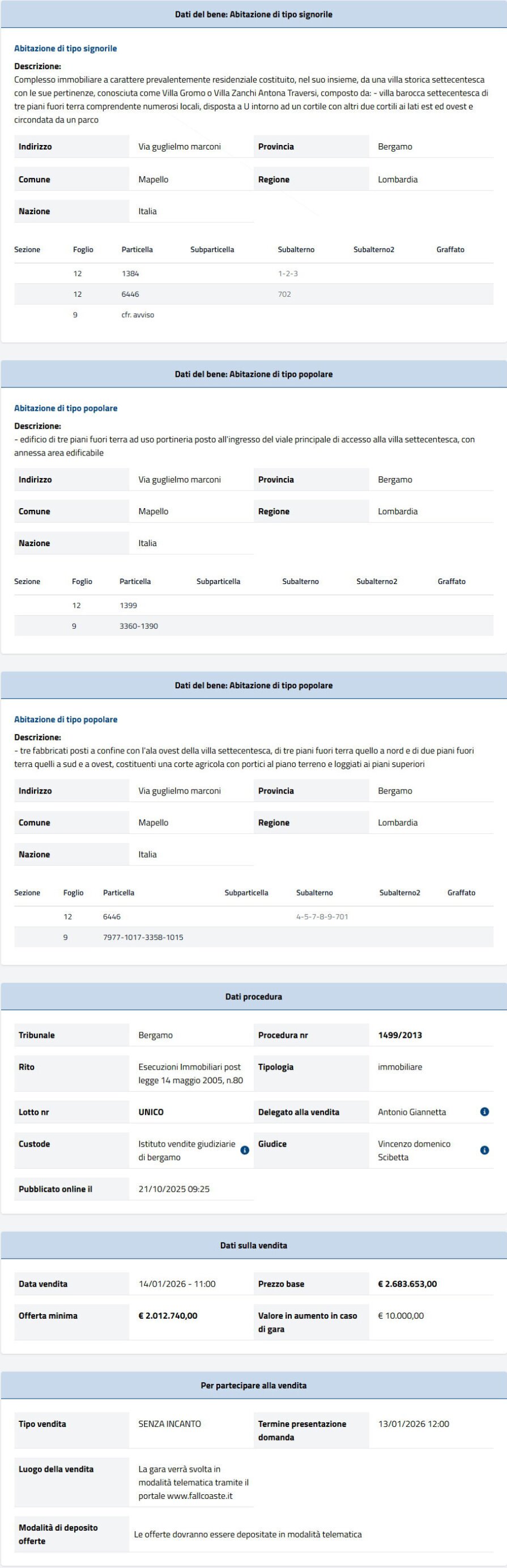Collapse the second Abitazione popolare section
Screen dimensions: 507x1568
click(x=253, y=685)
